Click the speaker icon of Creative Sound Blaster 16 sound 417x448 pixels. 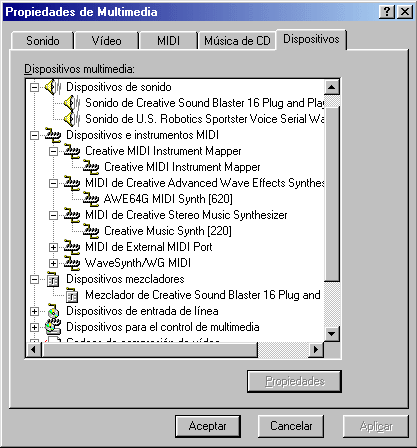(x=72, y=103)
